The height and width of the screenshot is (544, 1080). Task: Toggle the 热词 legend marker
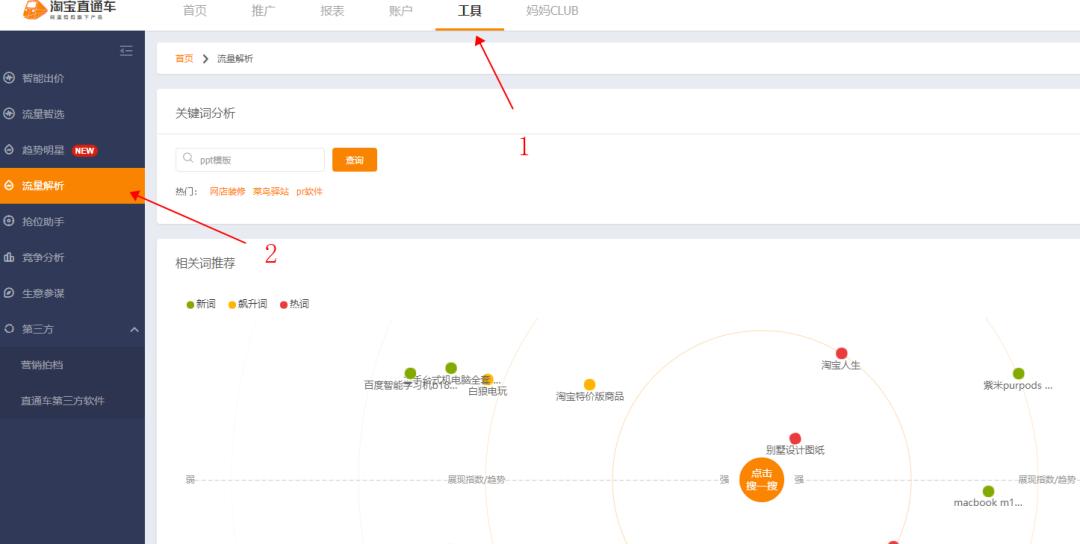284,304
